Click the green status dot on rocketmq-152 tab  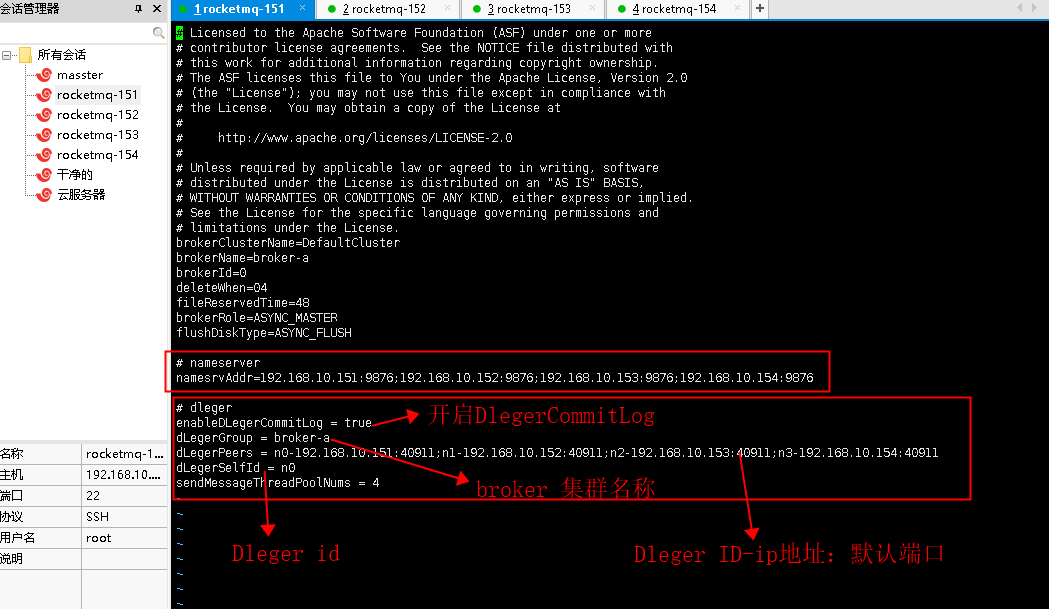click(x=332, y=8)
